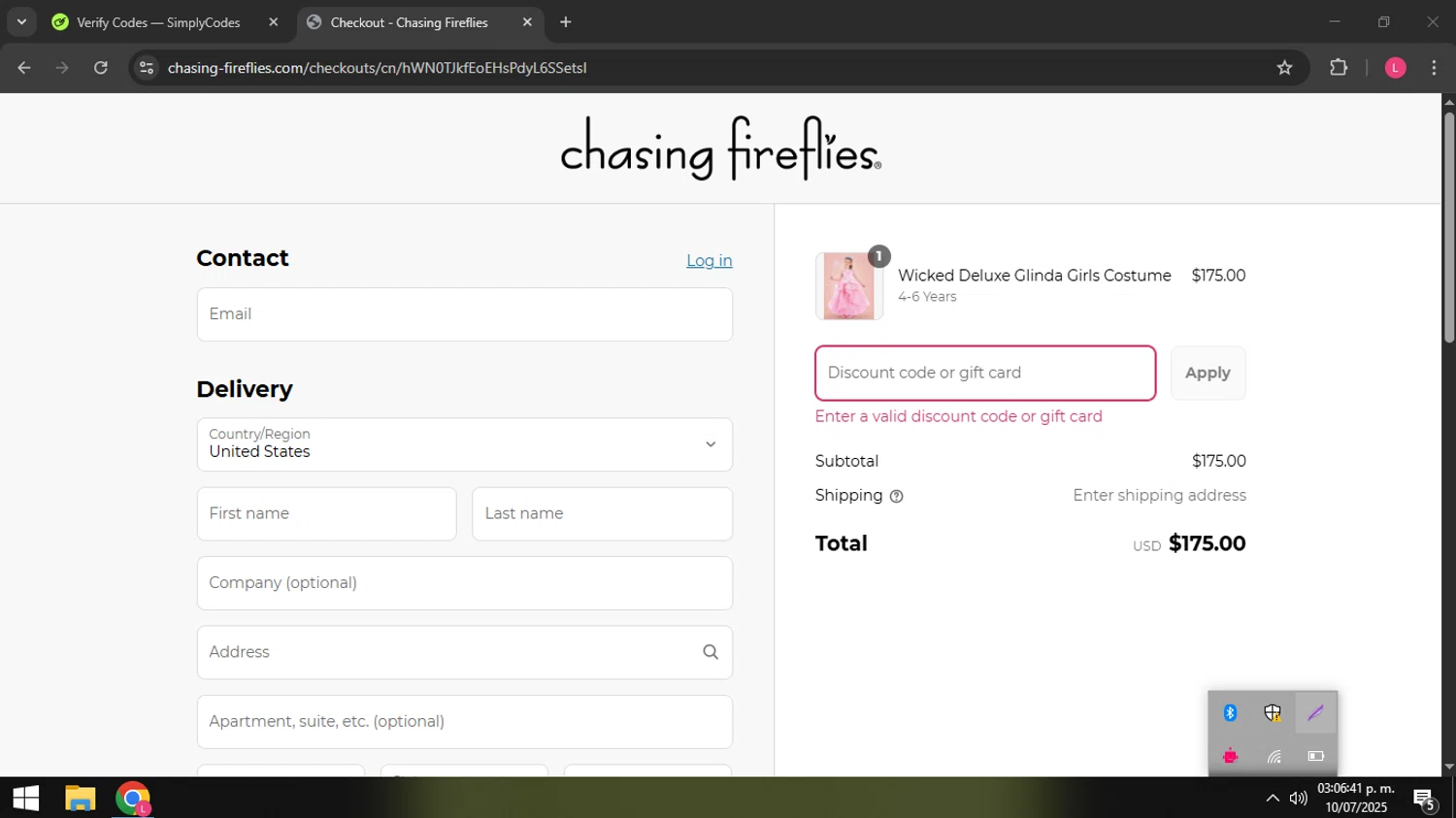Screen dimensions: 1456x818
Task: Click the wireless network tray icon
Action: pos(1274,756)
